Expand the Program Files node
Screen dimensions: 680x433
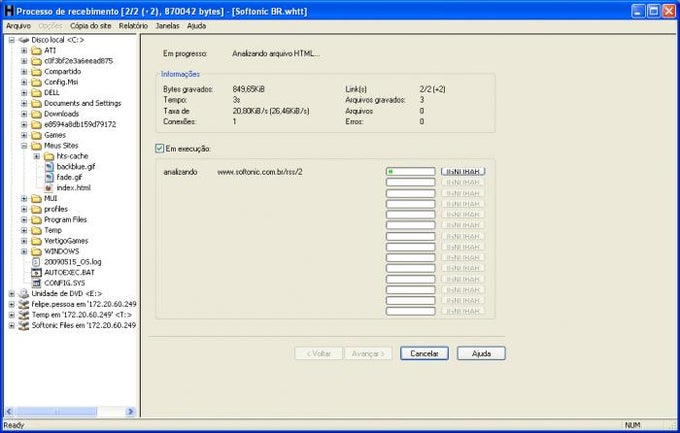pyautogui.click(x=24, y=220)
